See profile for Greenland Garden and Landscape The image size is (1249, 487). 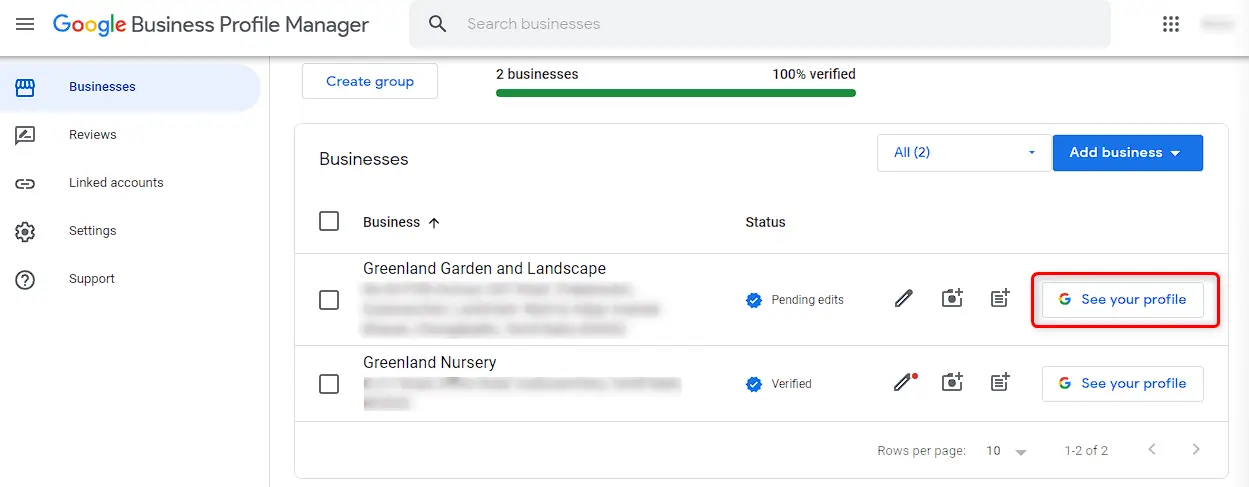click(x=1123, y=299)
